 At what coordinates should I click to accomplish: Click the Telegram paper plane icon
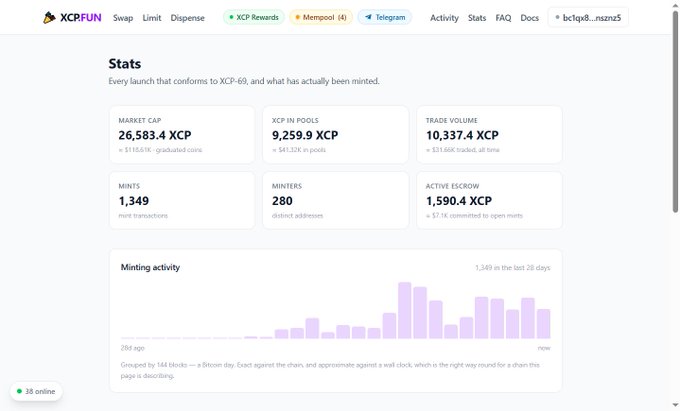[368, 17]
